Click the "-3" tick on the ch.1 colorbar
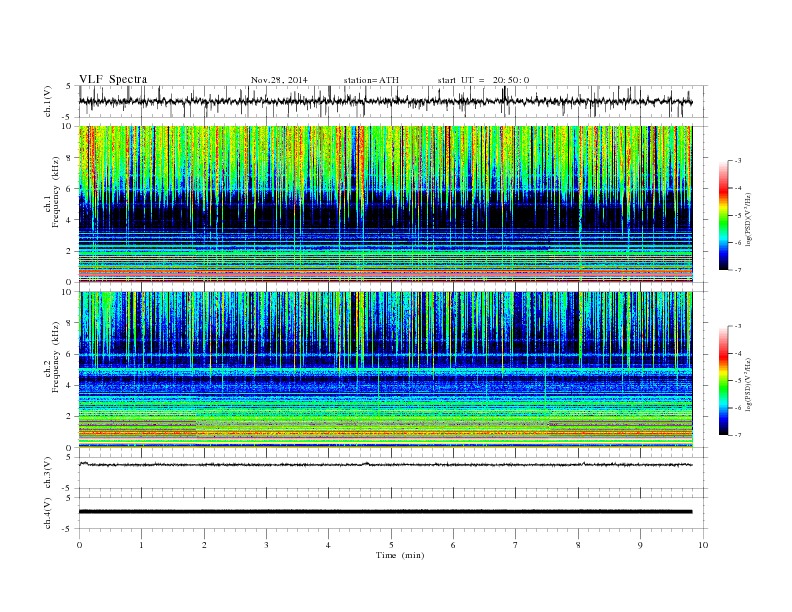The height and width of the screenshot is (612, 792). [737, 161]
